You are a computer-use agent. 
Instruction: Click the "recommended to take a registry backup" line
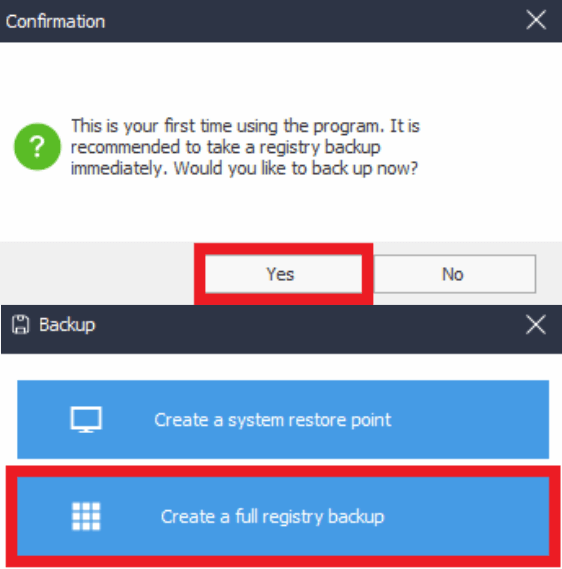coord(225,147)
